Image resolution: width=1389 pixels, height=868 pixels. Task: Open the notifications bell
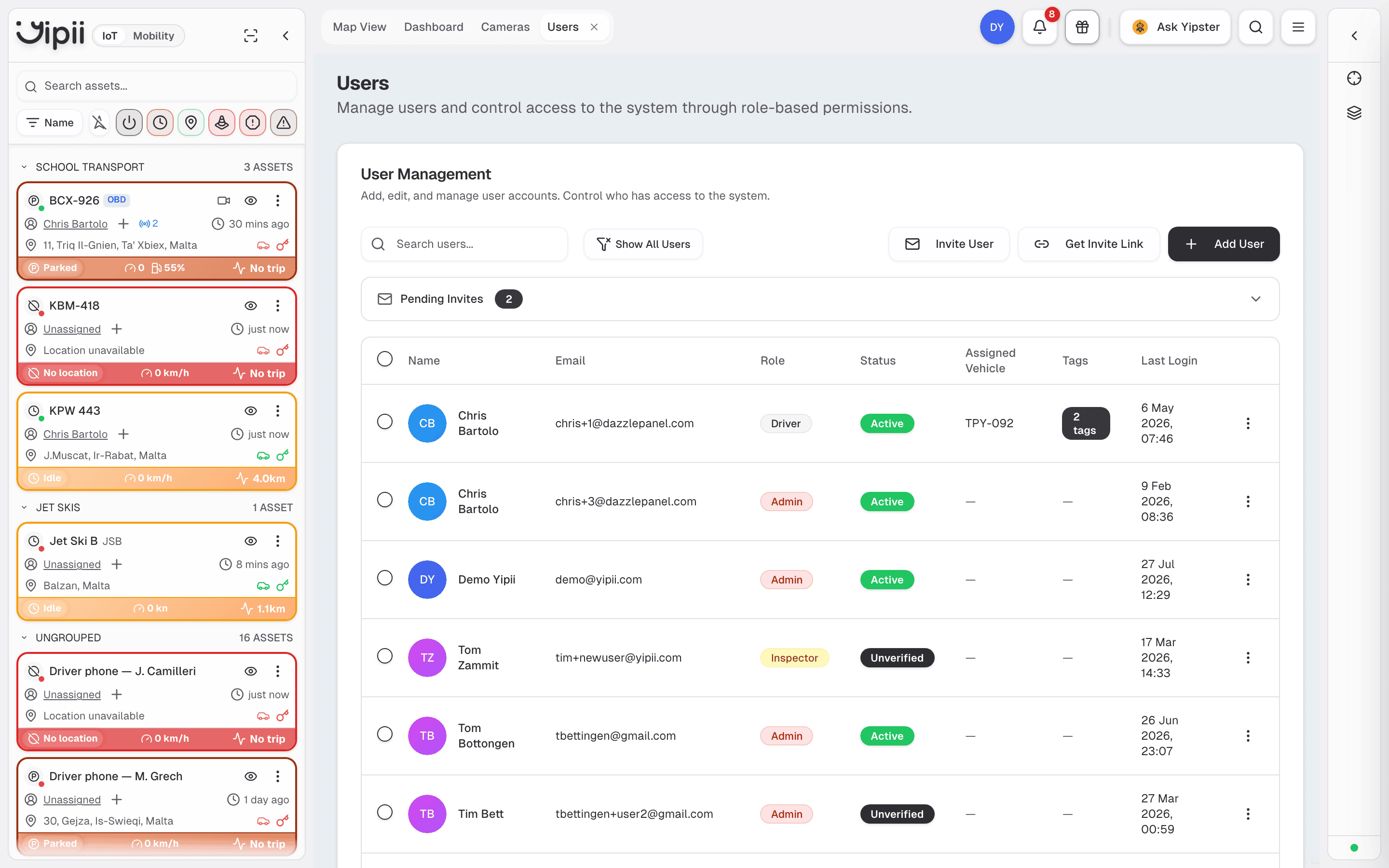1039,27
